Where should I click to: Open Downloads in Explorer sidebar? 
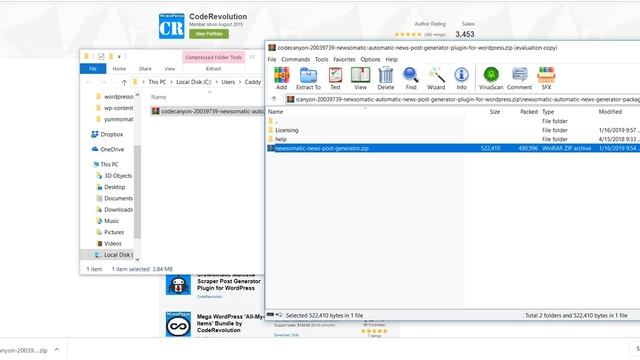114,209
